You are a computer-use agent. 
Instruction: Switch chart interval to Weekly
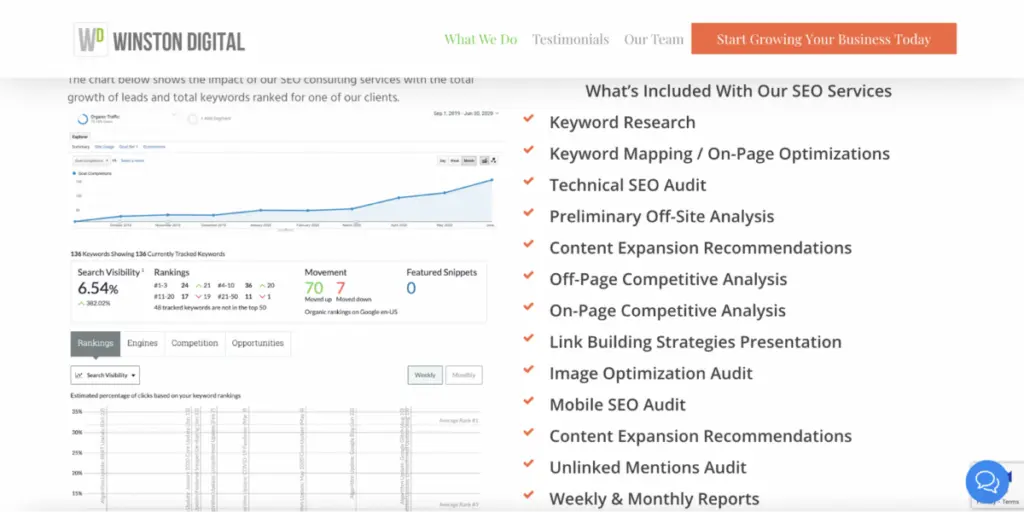425,375
